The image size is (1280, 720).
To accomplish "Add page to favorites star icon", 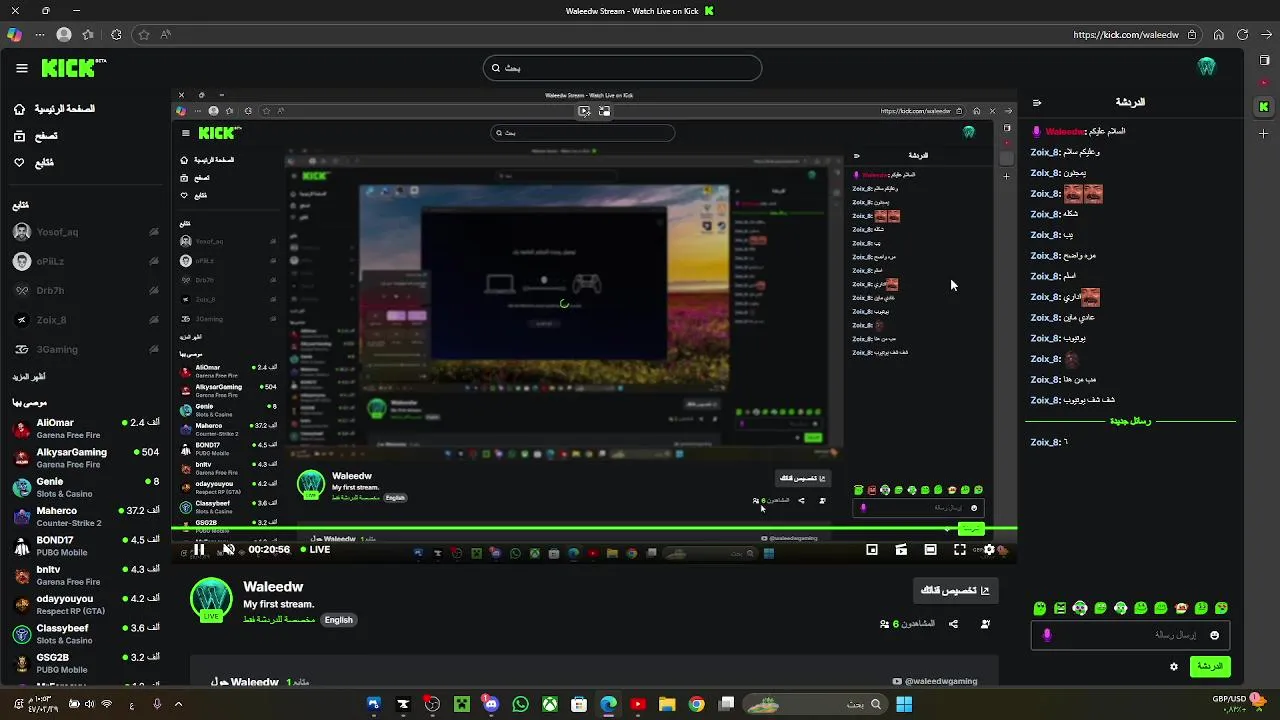I will click(144, 34).
